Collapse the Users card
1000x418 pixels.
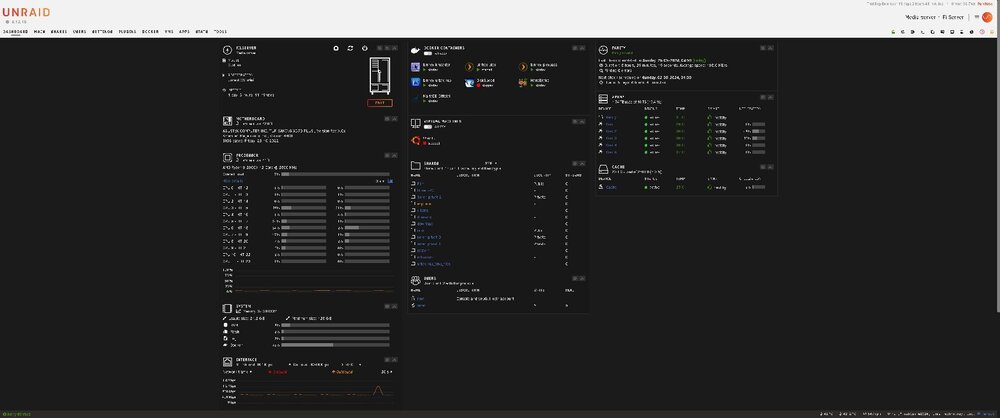tap(582, 278)
